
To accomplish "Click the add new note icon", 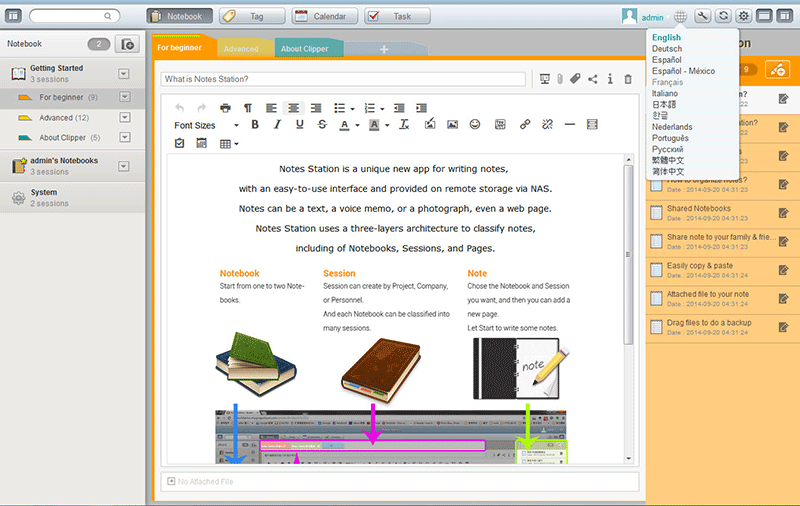I will pos(775,69).
